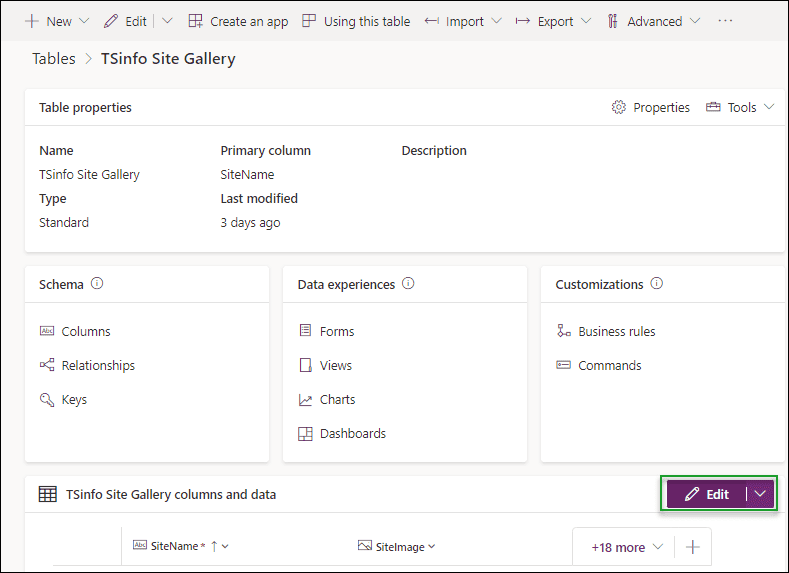Click the Columns Abc icon
The height and width of the screenshot is (573, 789).
(47, 331)
